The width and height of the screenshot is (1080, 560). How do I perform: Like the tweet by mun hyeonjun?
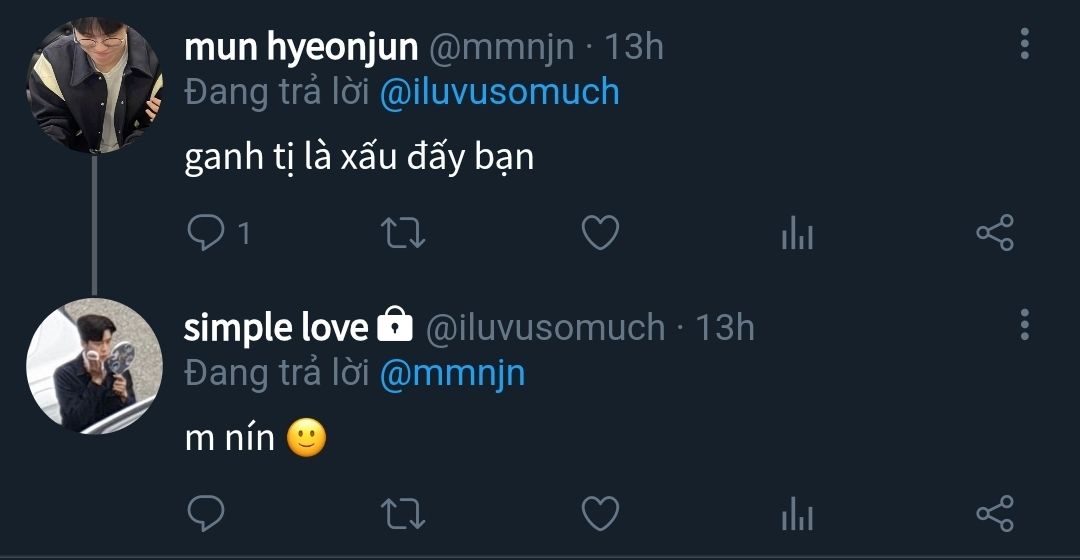click(x=600, y=233)
